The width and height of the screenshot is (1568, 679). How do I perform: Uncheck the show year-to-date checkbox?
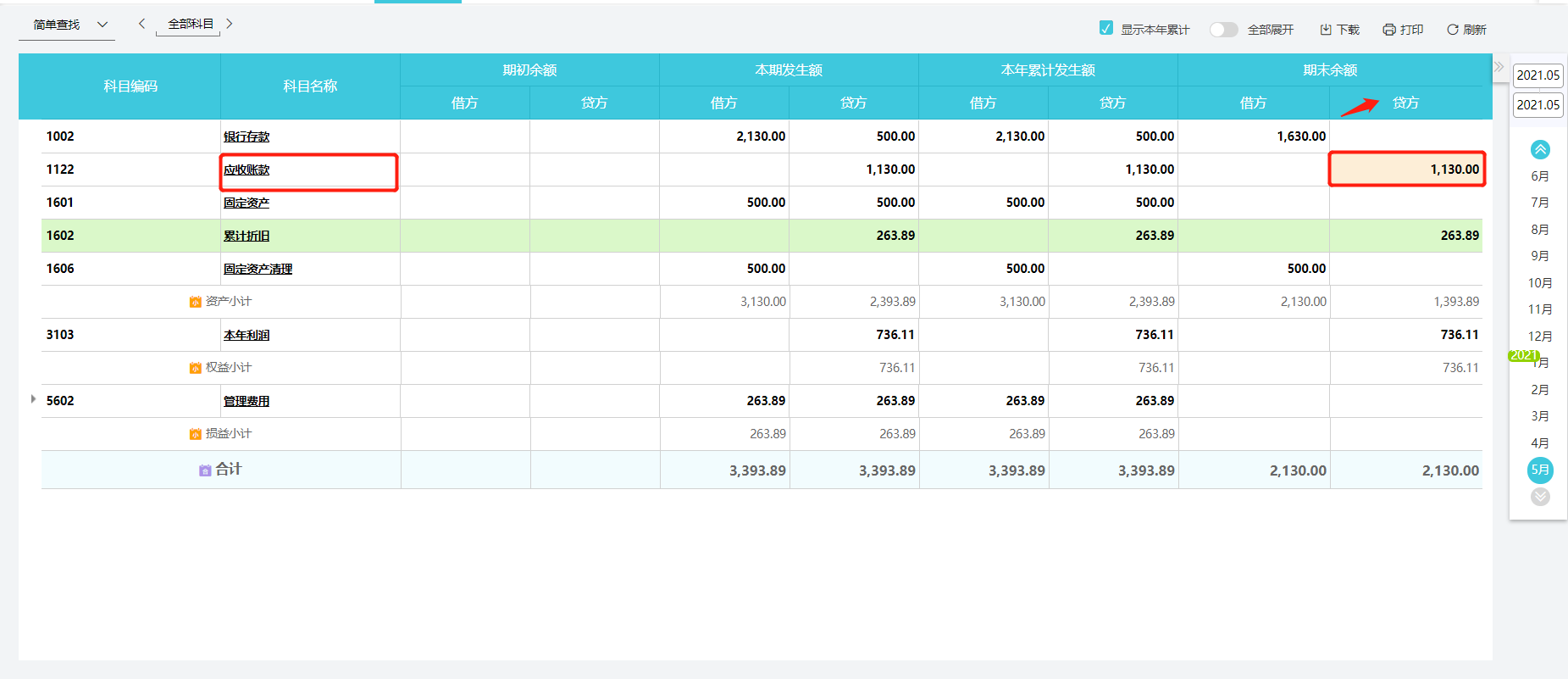click(x=1106, y=29)
